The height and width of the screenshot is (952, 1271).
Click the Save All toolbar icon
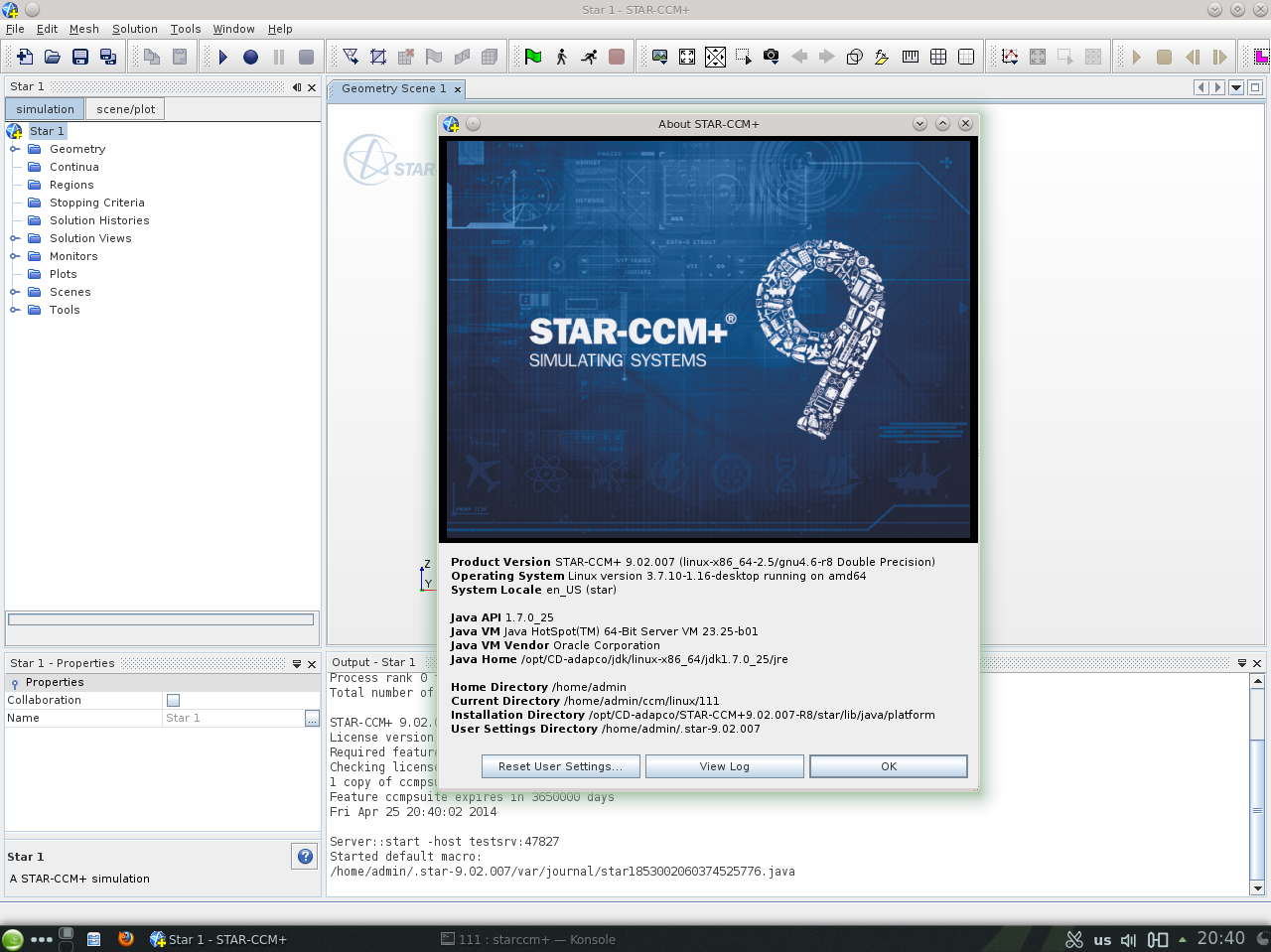108,57
